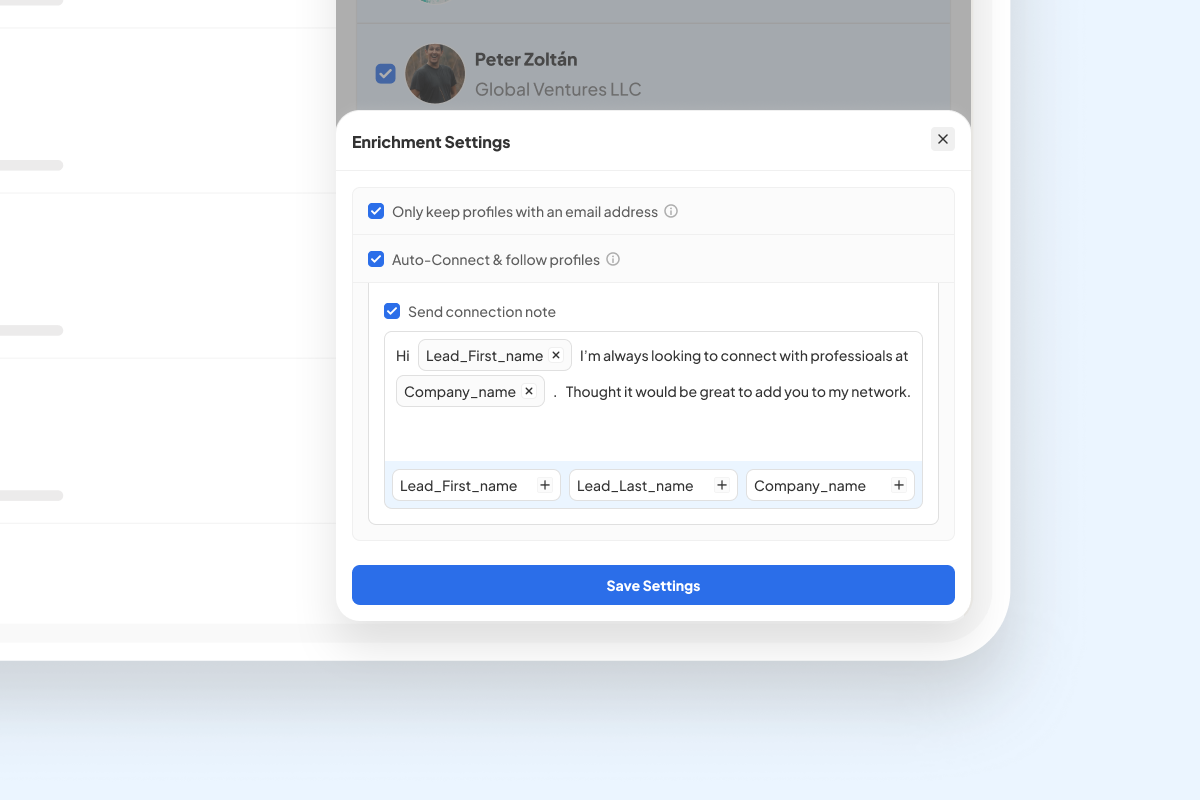Insert Lead_First_name variable using its plus icon
1200x800 pixels.
coord(545,484)
